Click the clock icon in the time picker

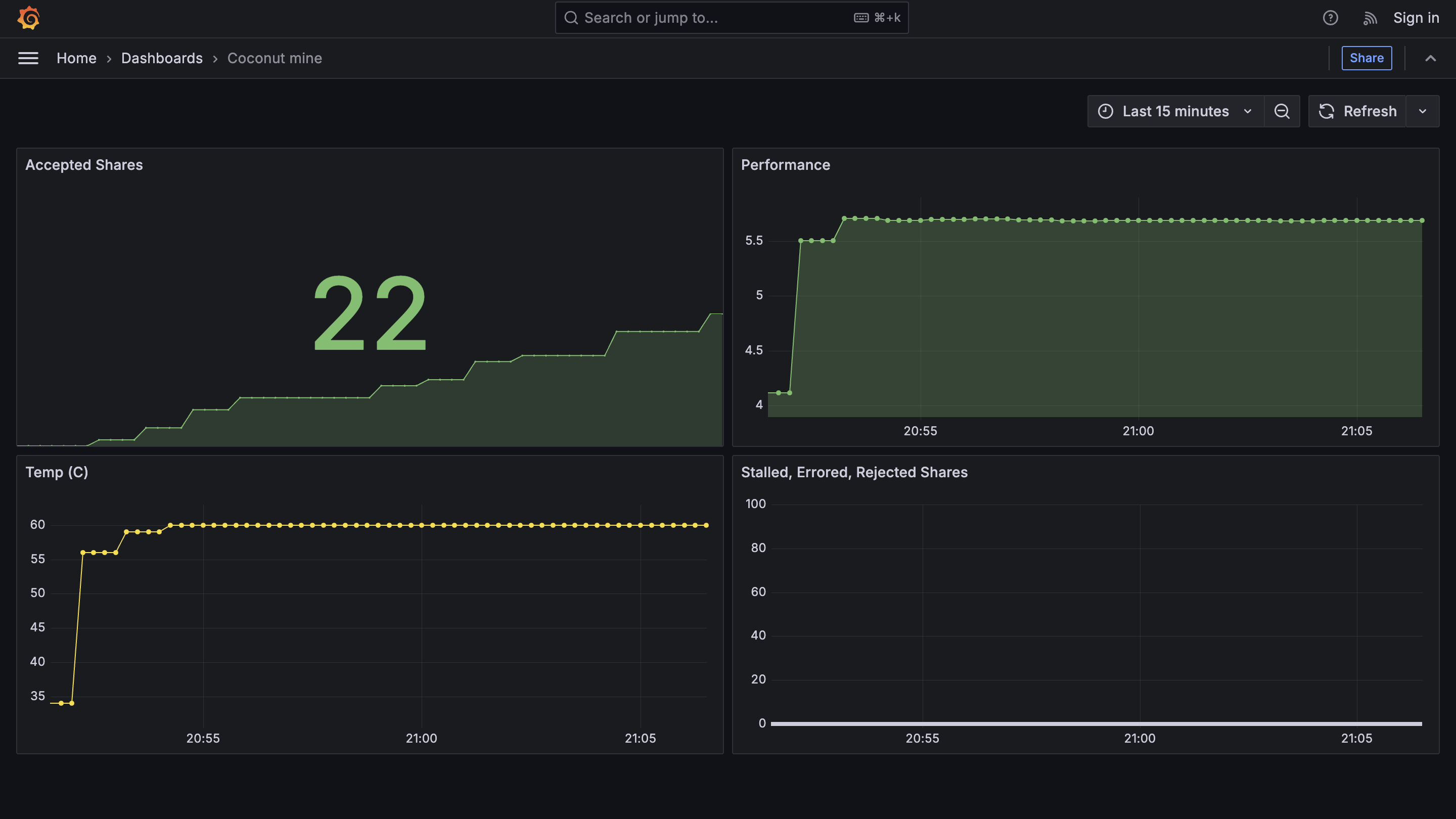1106,111
